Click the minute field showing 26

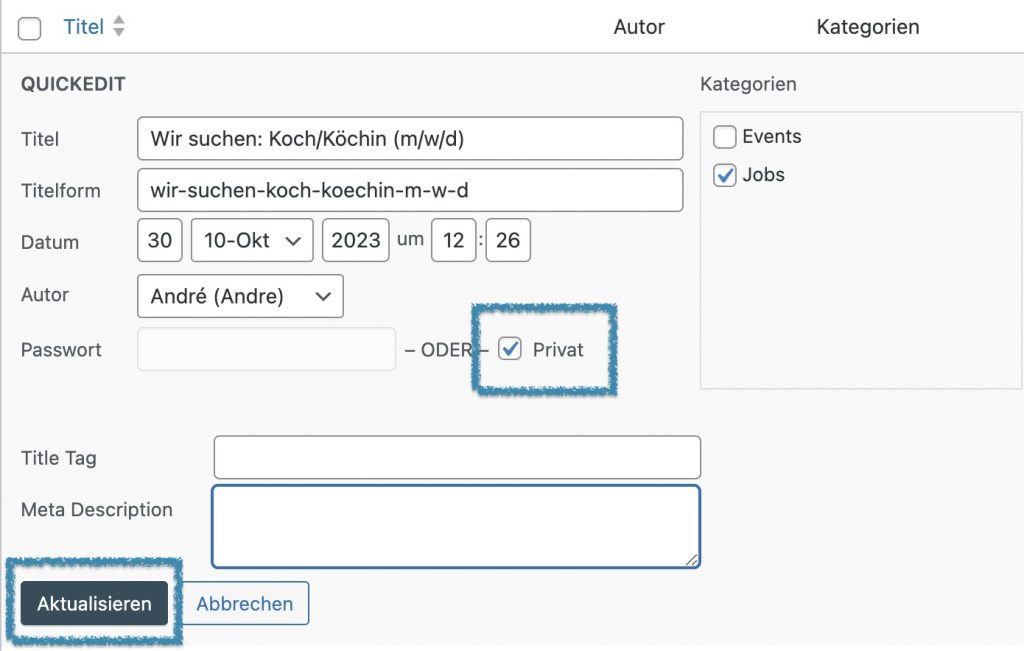click(508, 241)
